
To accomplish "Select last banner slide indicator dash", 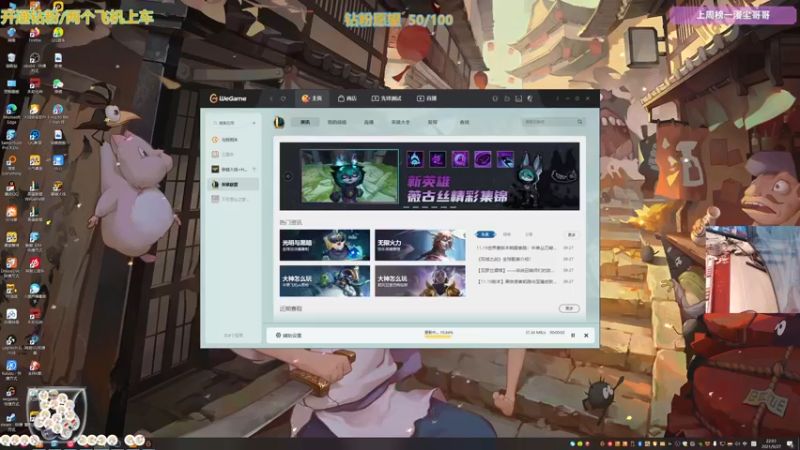I will [453, 208].
